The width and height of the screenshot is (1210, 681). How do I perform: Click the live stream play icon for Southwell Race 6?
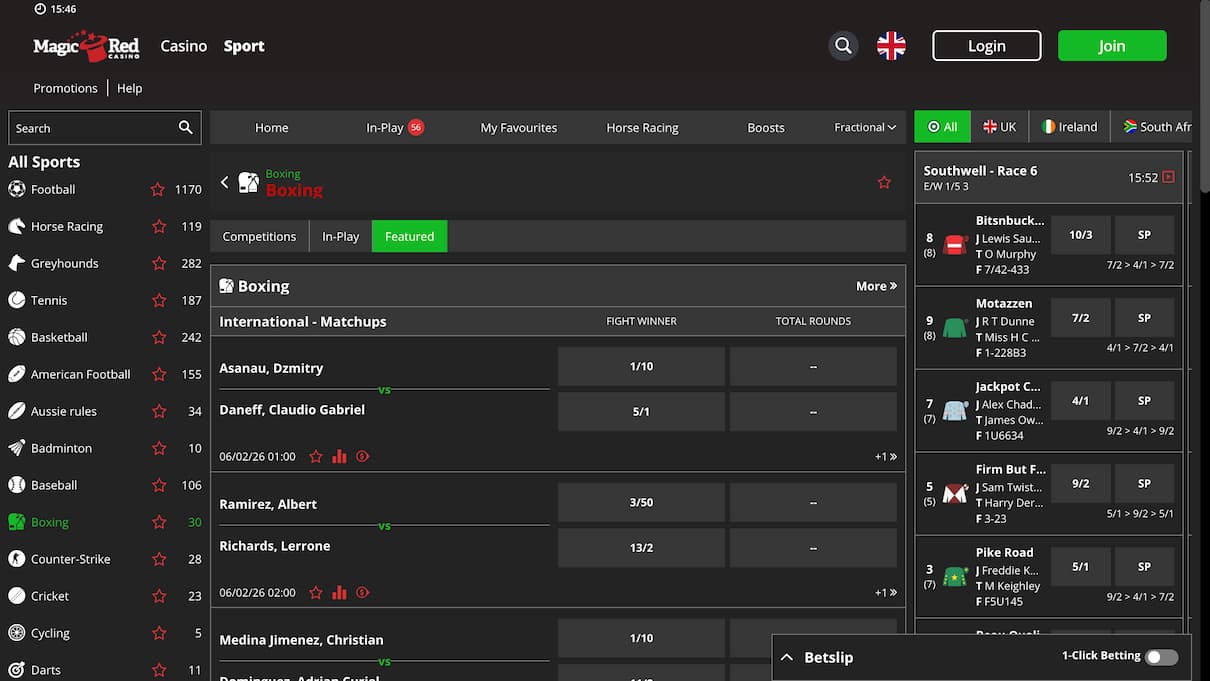pos(1169,177)
